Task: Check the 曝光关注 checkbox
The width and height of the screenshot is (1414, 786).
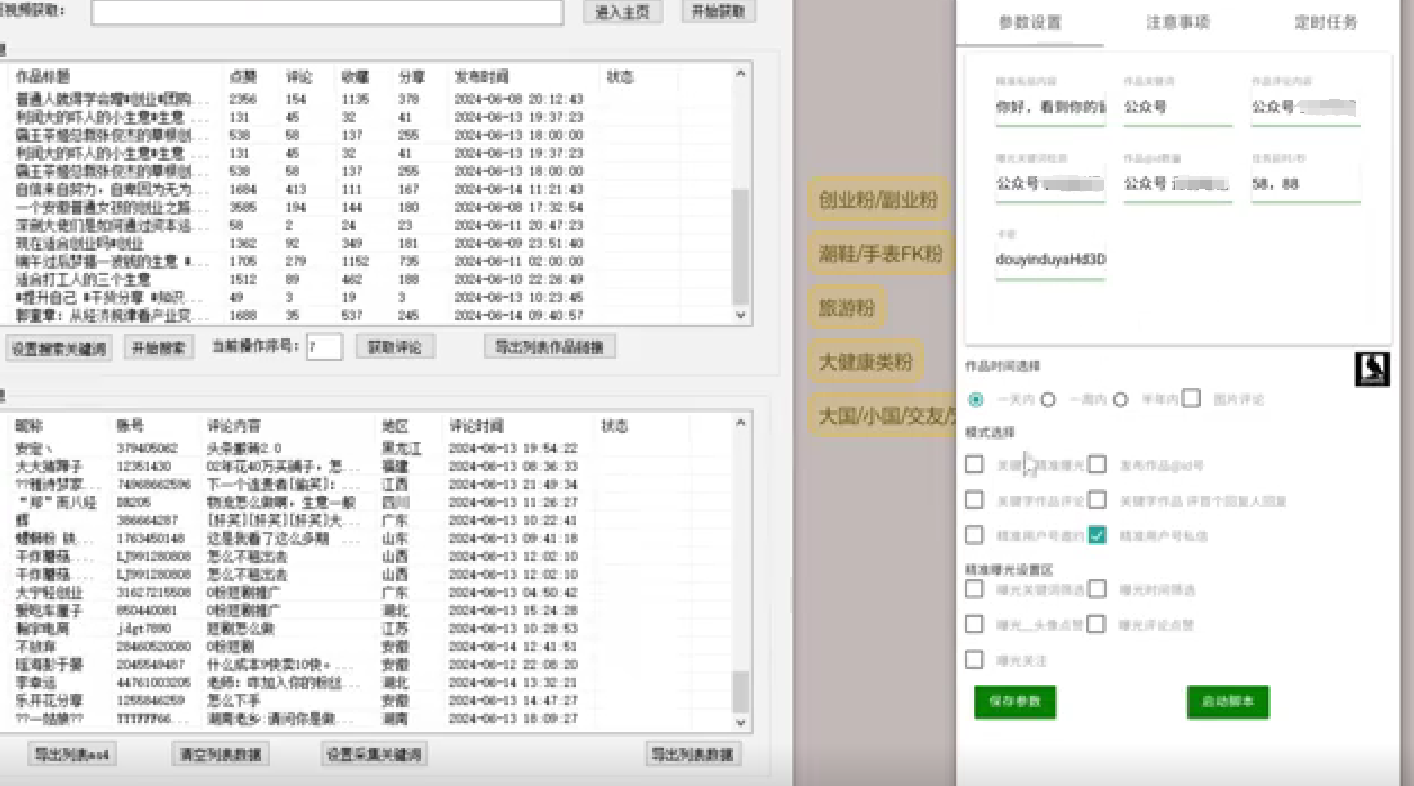Action: coord(974,660)
